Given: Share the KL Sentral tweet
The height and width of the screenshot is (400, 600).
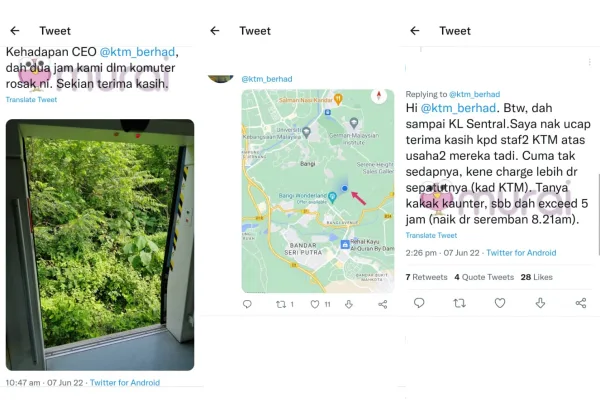Looking at the screenshot, I should pyautogui.click(x=581, y=302).
